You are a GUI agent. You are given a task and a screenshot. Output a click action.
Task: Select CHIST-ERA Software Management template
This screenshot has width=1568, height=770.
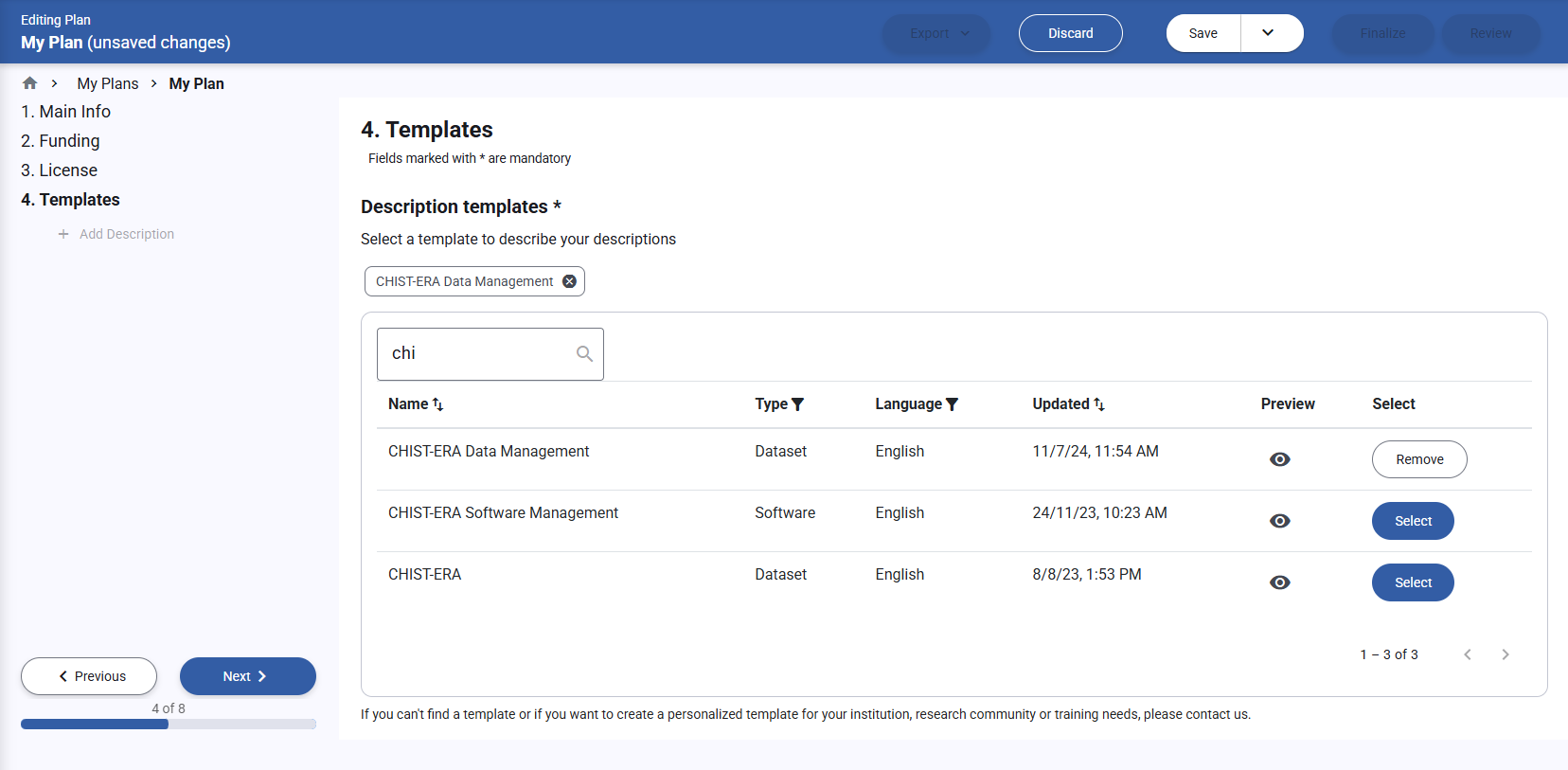(x=1413, y=521)
